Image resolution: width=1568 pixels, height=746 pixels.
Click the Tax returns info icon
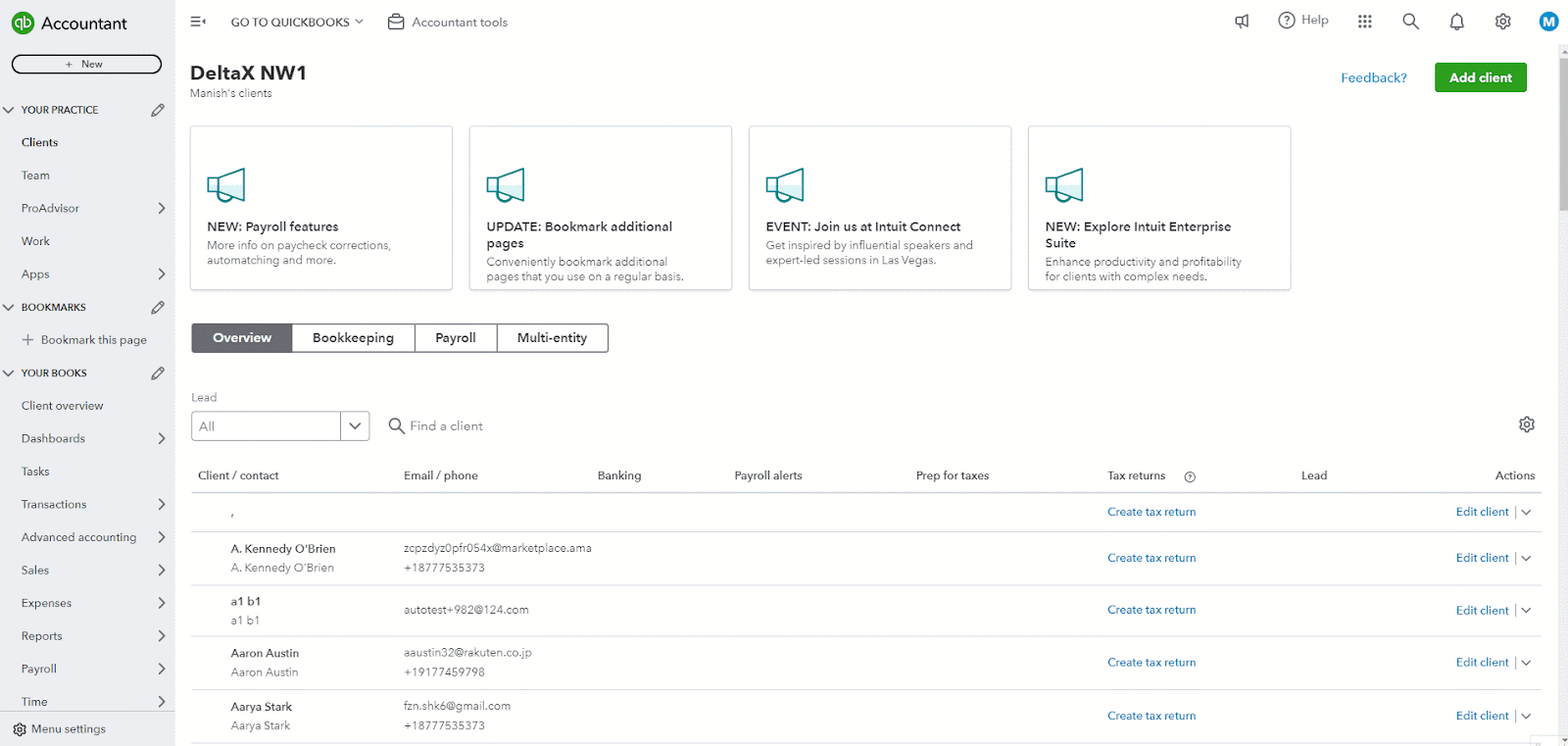click(1190, 476)
